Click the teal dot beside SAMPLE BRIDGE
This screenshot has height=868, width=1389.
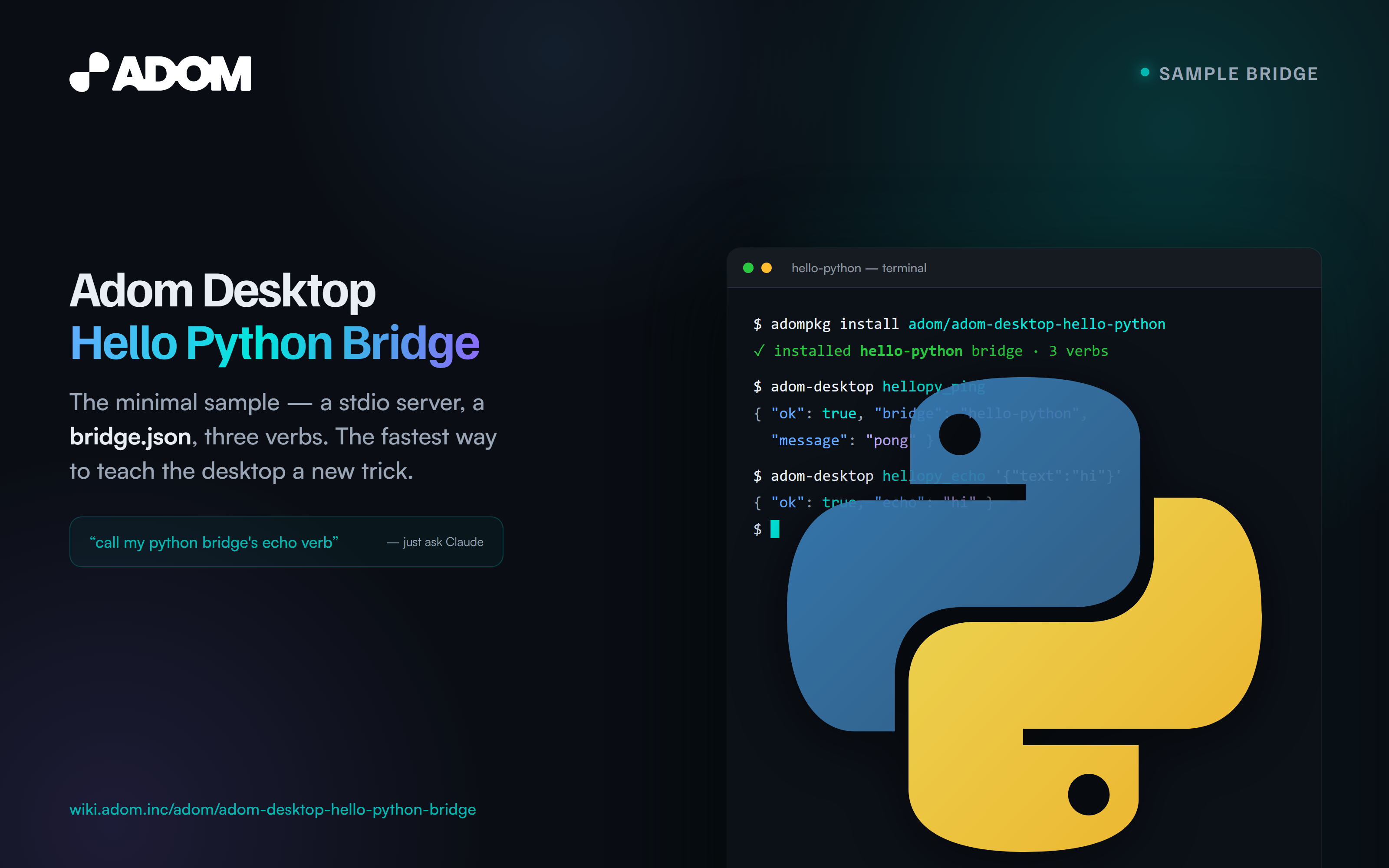1145,72
